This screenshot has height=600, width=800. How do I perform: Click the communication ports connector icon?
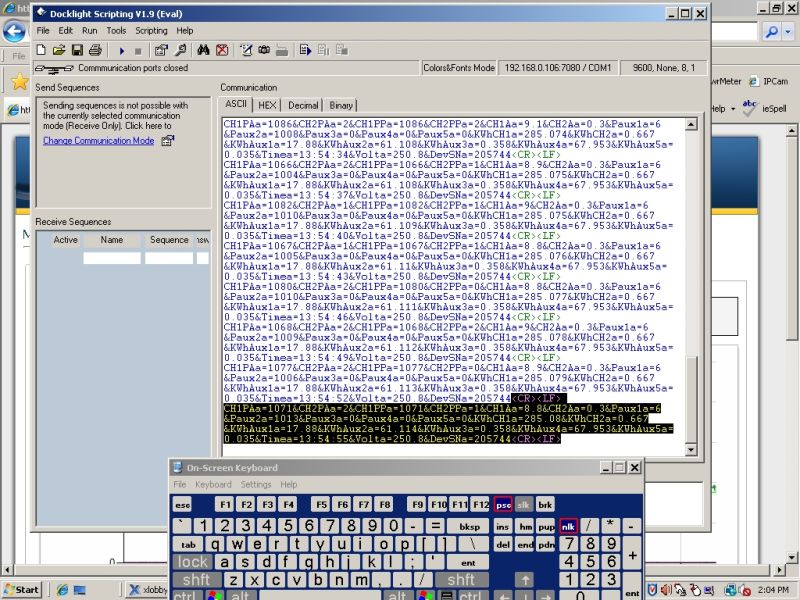[54, 68]
